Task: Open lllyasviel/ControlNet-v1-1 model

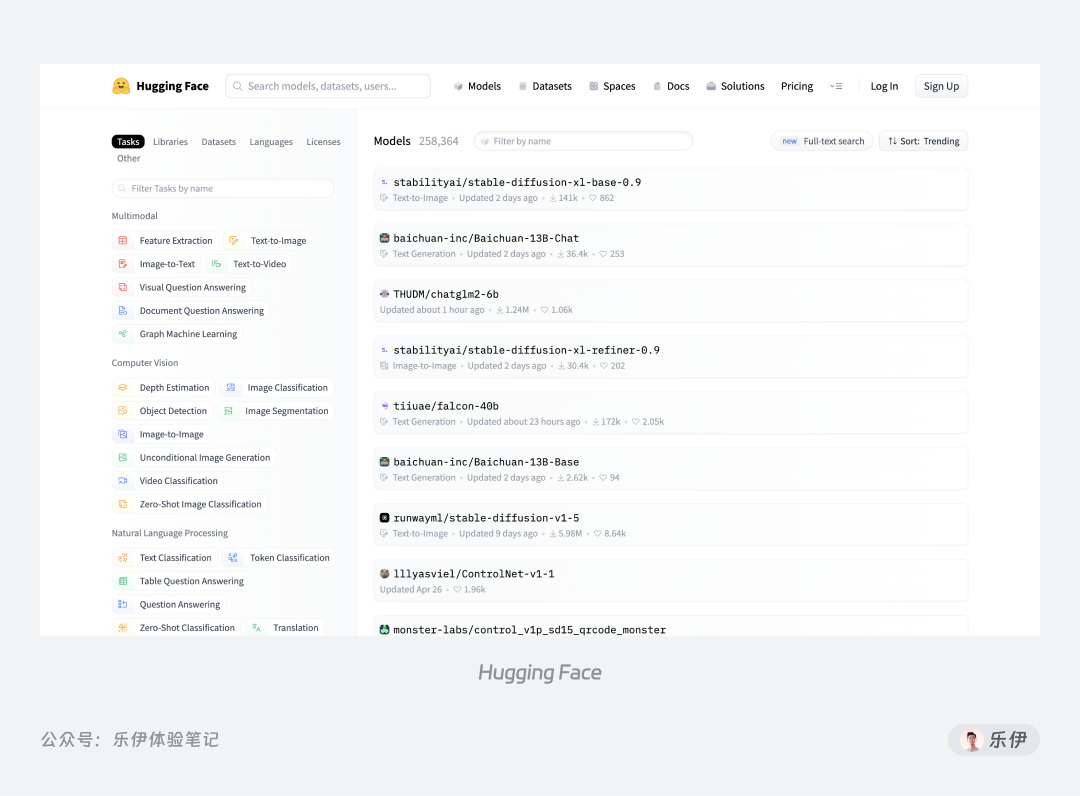Action: click(x=670, y=580)
